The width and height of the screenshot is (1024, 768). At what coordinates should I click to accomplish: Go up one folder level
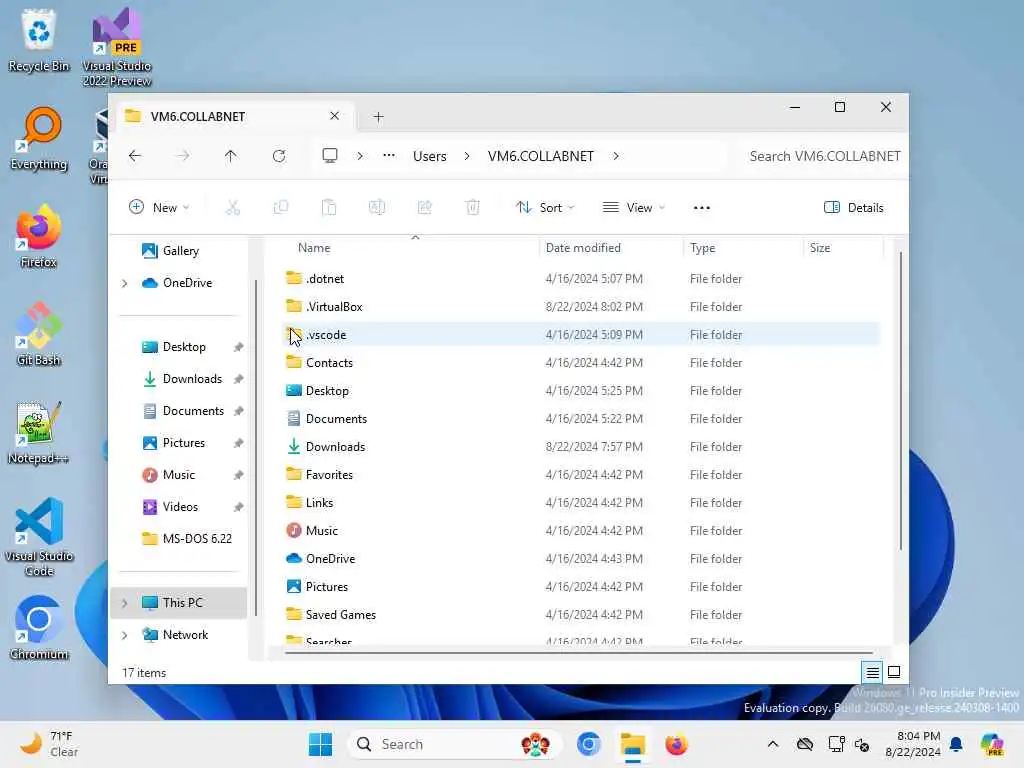[x=231, y=156]
